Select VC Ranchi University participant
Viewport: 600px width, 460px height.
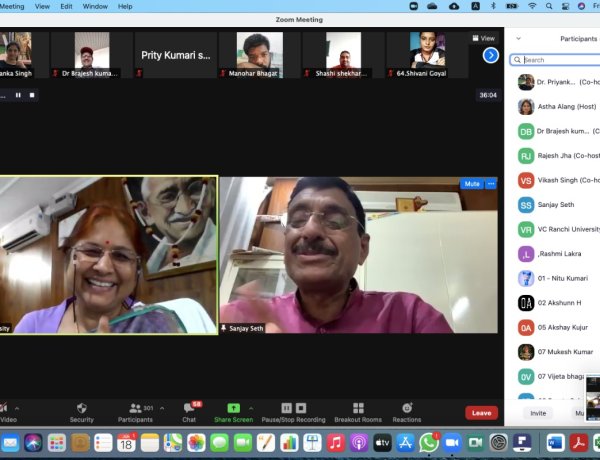[x=558, y=229]
